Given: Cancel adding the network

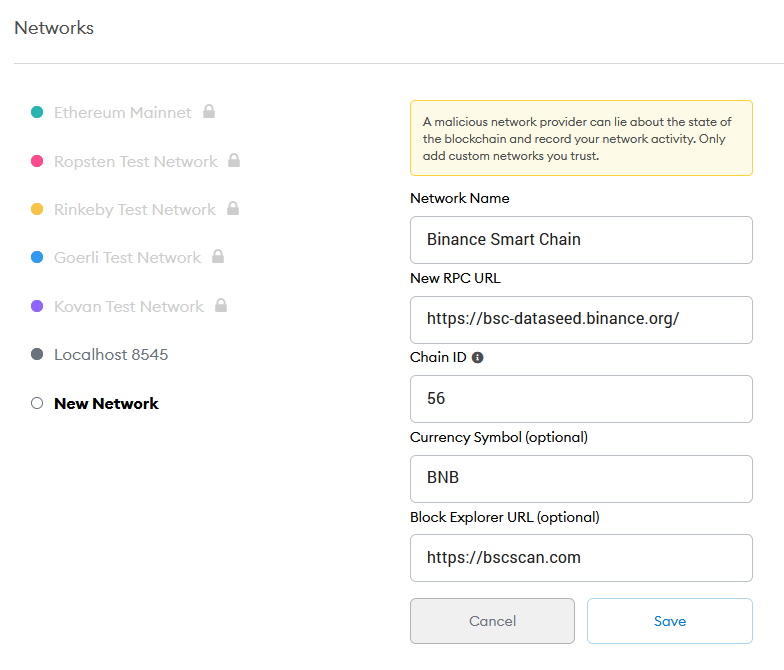Looking at the screenshot, I should click(492, 621).
